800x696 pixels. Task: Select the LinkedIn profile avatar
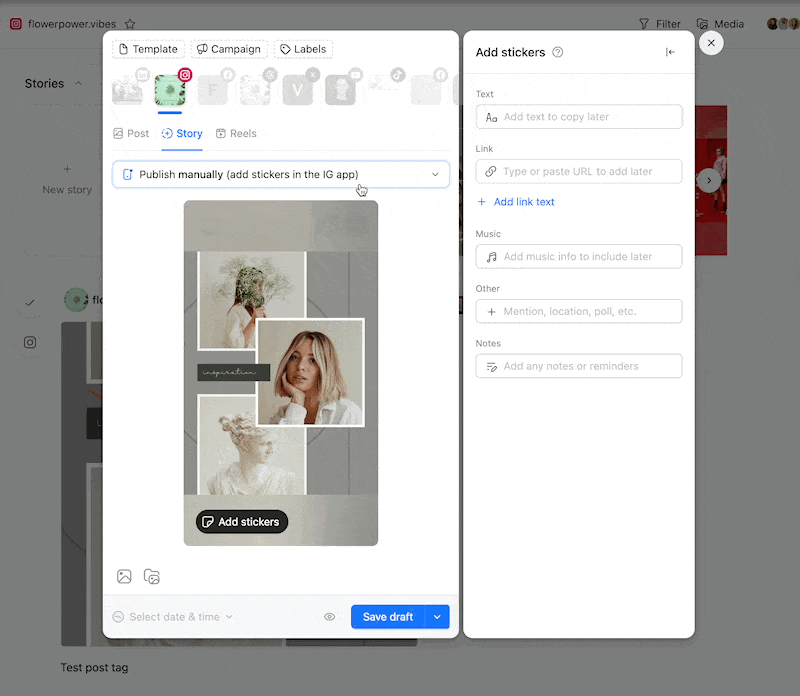(x=127, y=91)
